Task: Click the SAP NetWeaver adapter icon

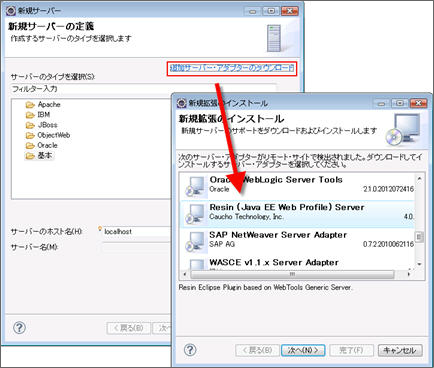Action: pos(195,242)
